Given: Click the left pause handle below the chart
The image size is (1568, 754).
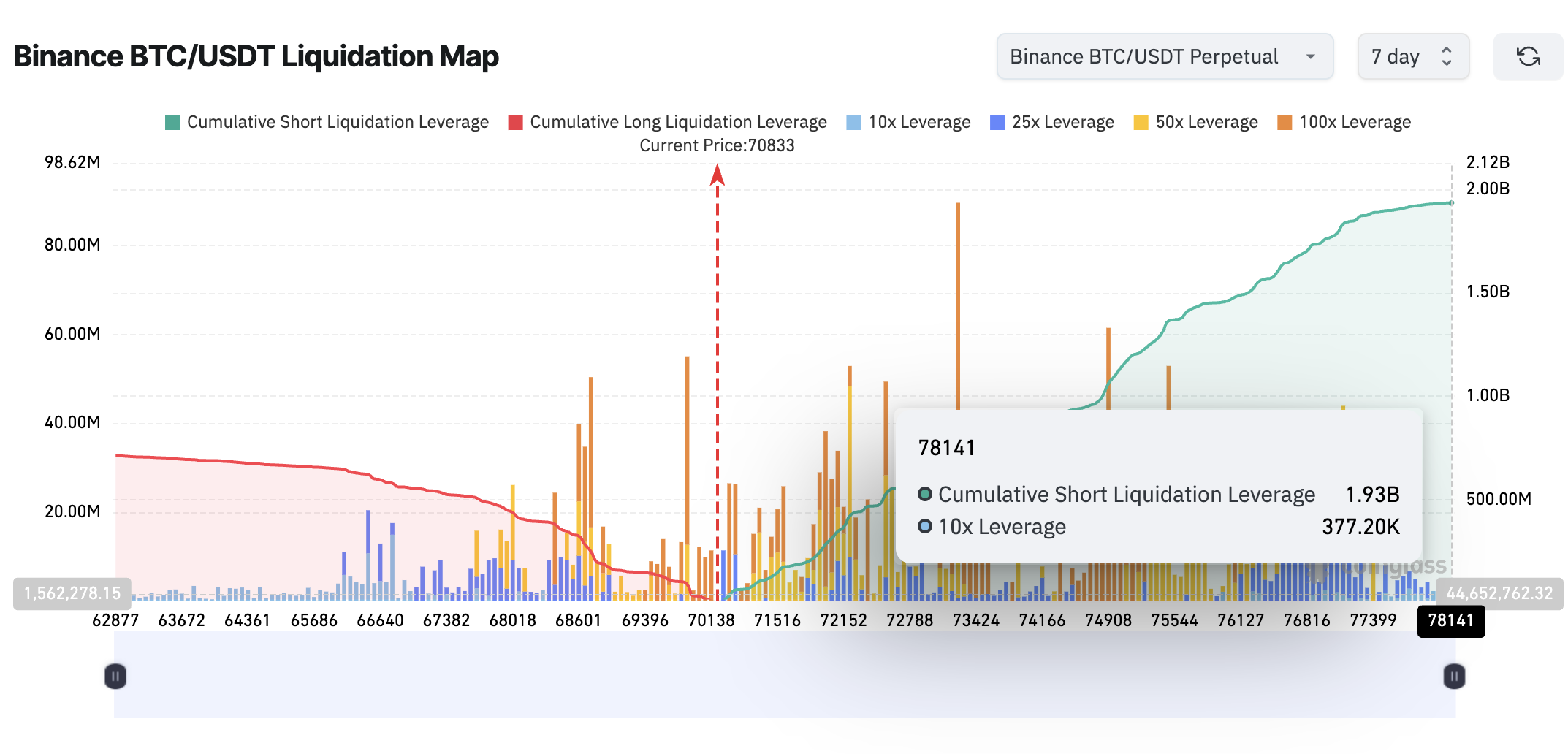Looking at the screenshot, I should tap(115, 676).
